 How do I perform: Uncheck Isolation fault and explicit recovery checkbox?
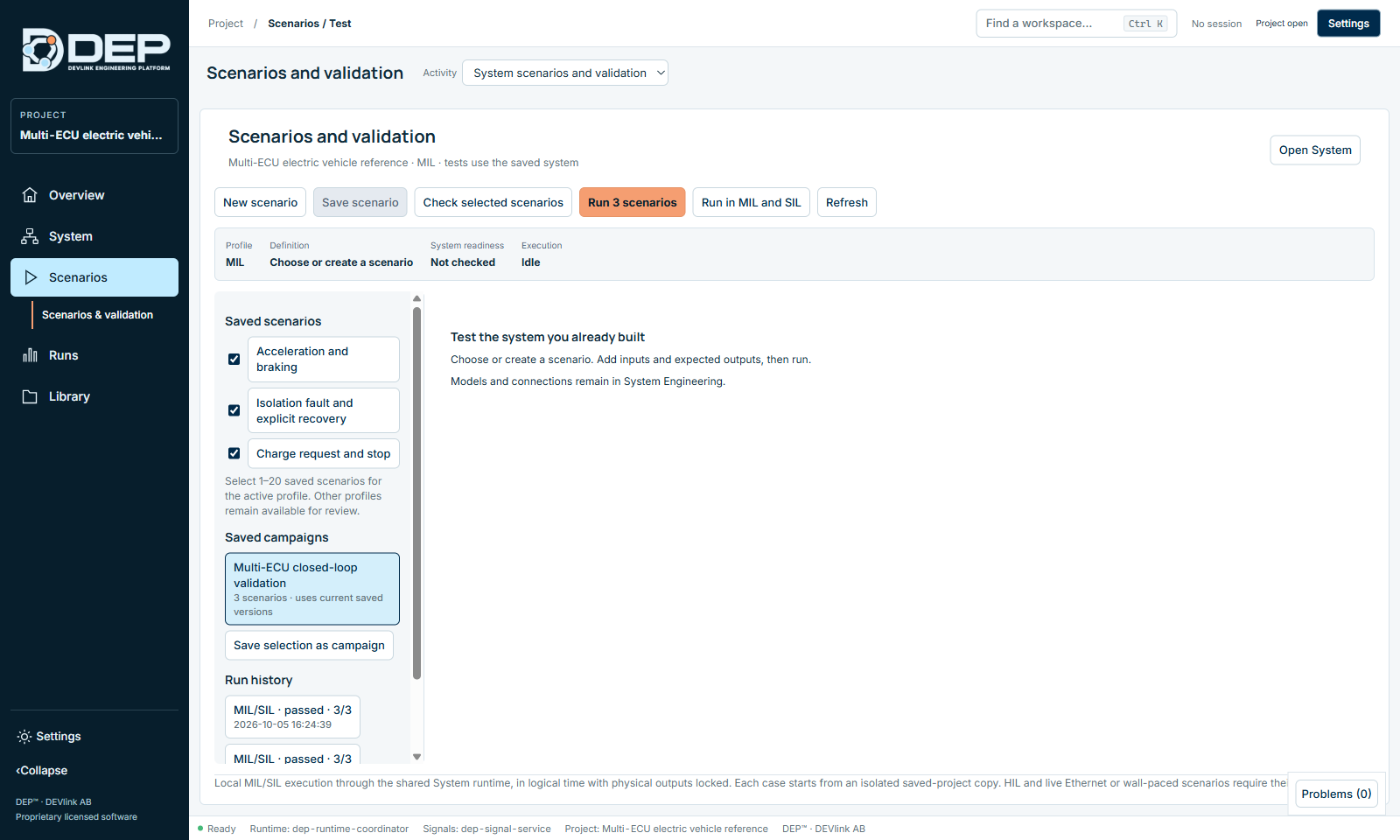[x=234, y=410]
